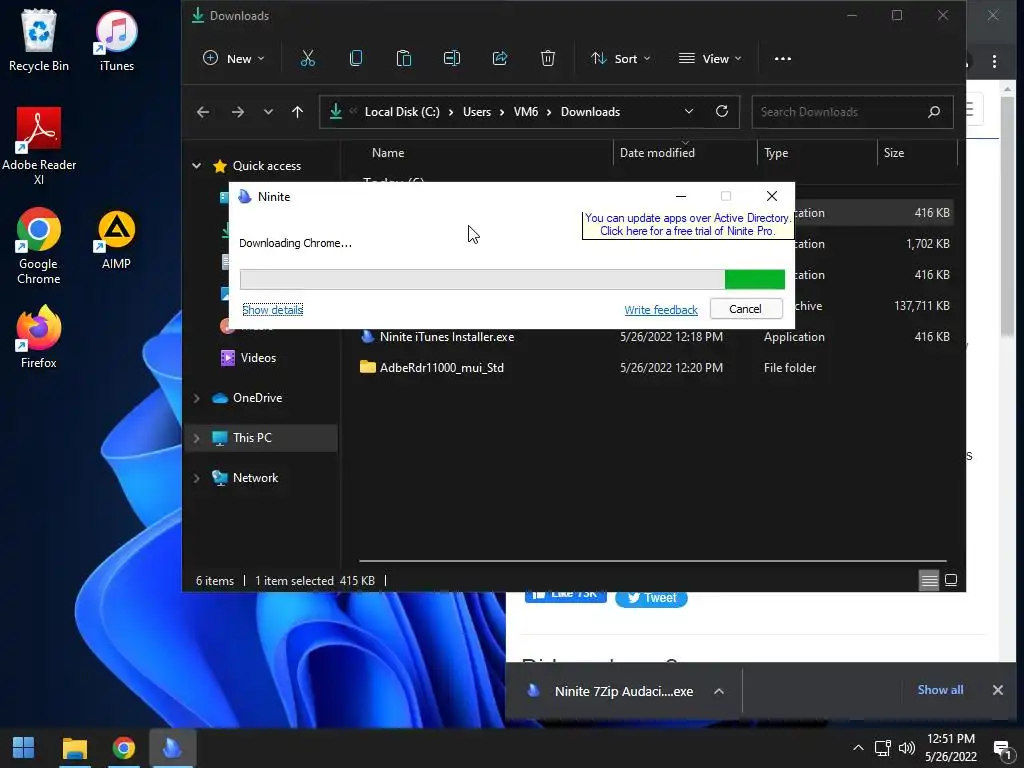Click Local Disk (C:) in breadcrumb
Viewport: 1024px width, 768px height.
(x=402, y=112)
